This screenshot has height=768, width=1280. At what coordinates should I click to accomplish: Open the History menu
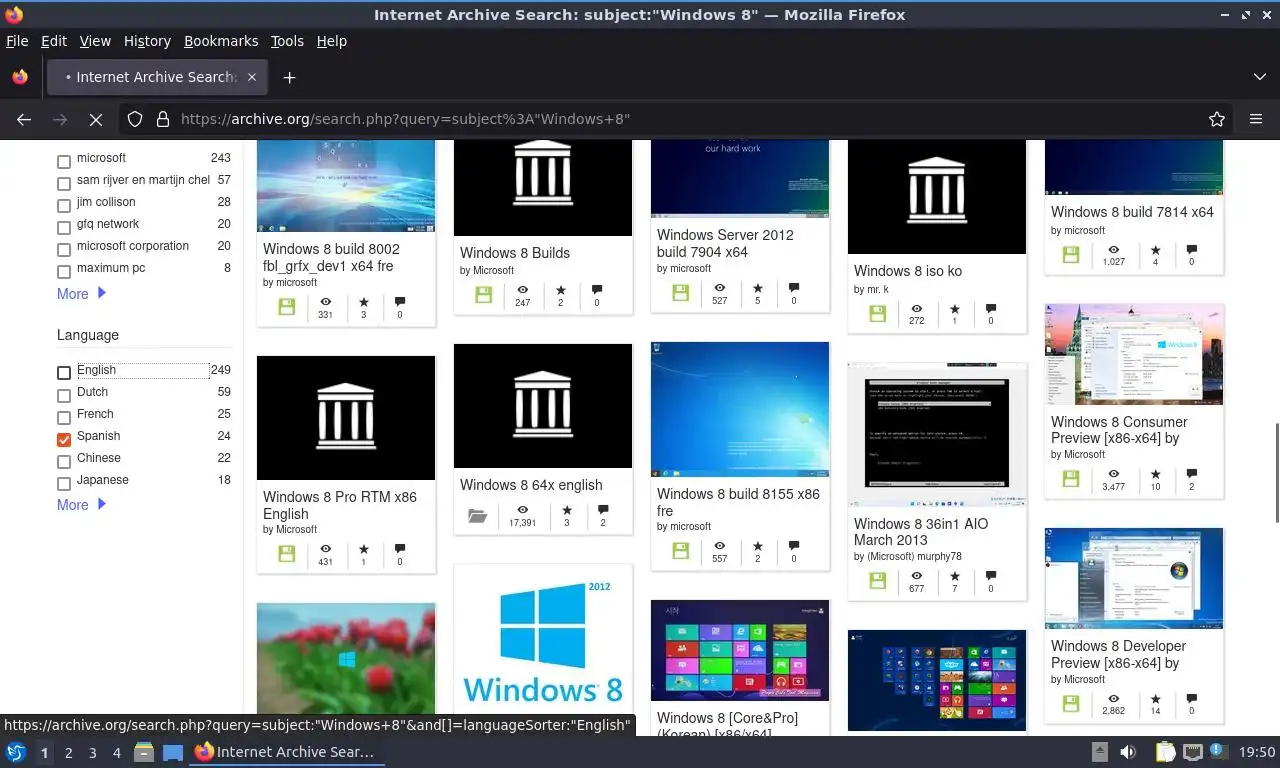point(147,41)
